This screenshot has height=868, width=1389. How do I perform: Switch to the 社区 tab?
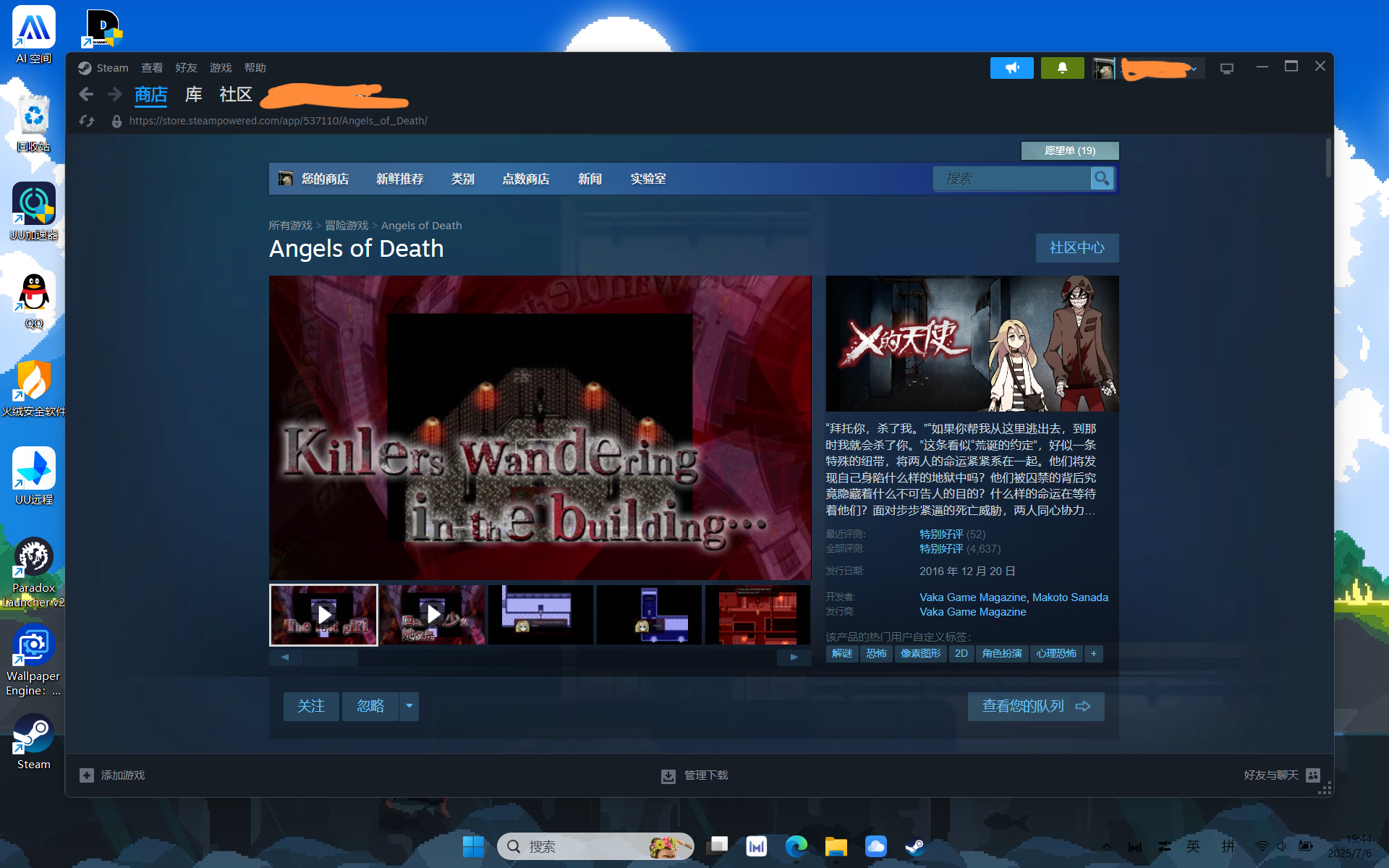(236, 95)
